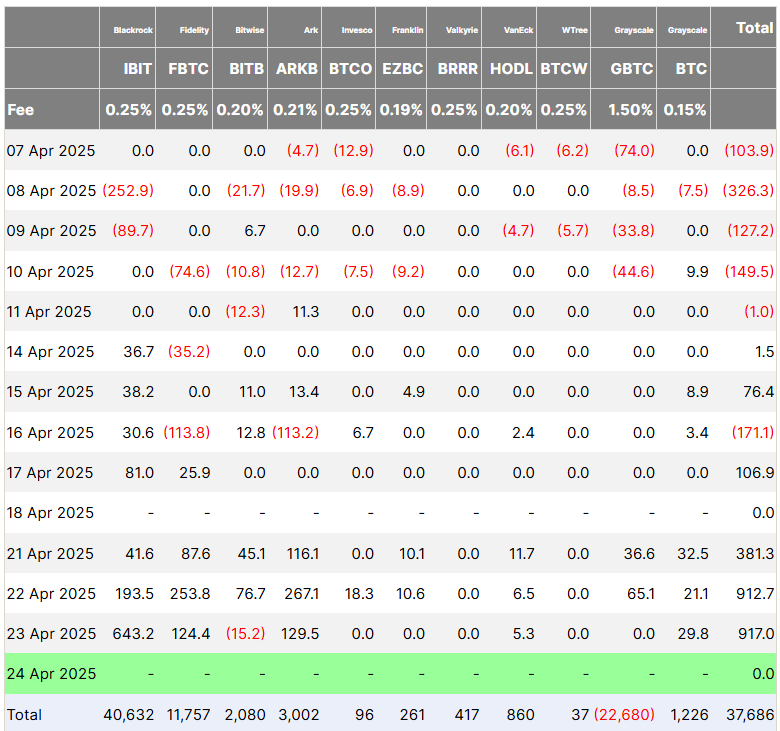The height and width of the screenshot is (731, 780).
Task: Select the GBTC ticker header
Action: 630,69
